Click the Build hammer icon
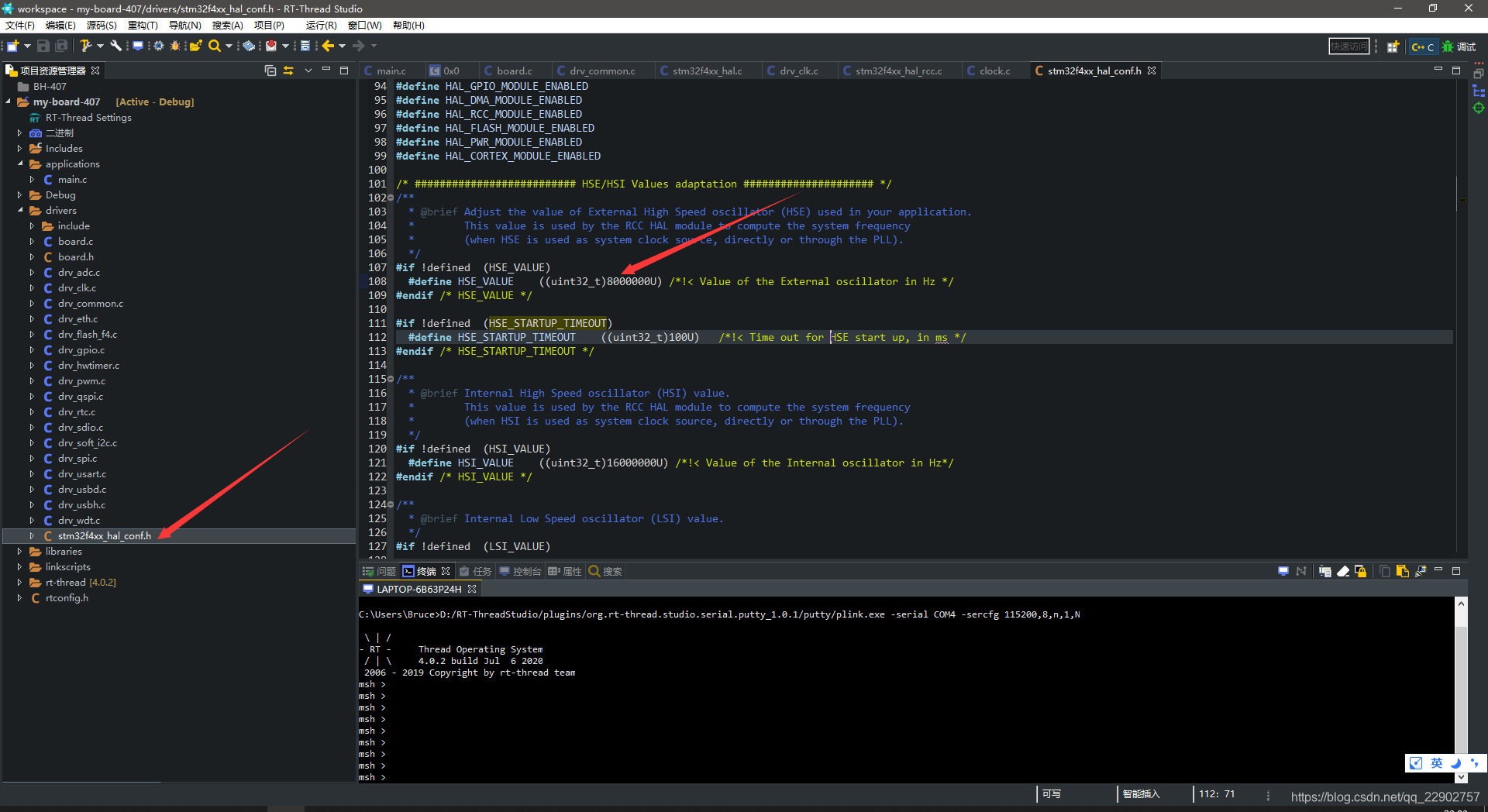 [x=86, y=46]
